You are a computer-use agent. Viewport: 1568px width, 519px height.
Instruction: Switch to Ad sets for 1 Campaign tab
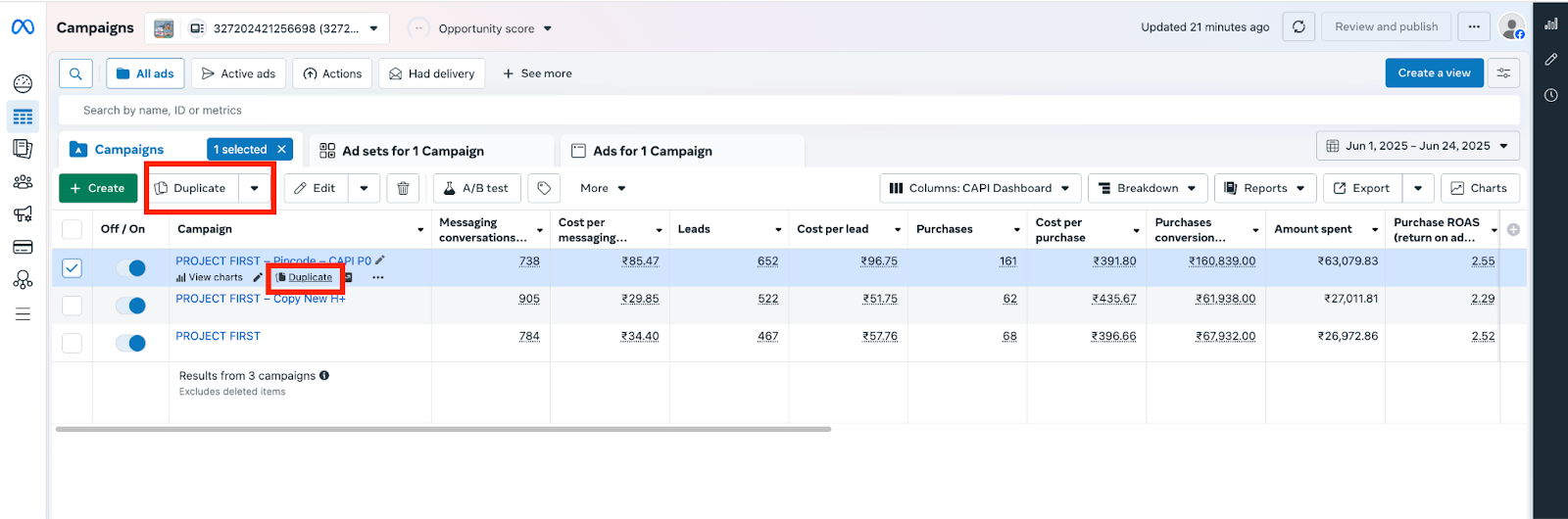point(413,151)
